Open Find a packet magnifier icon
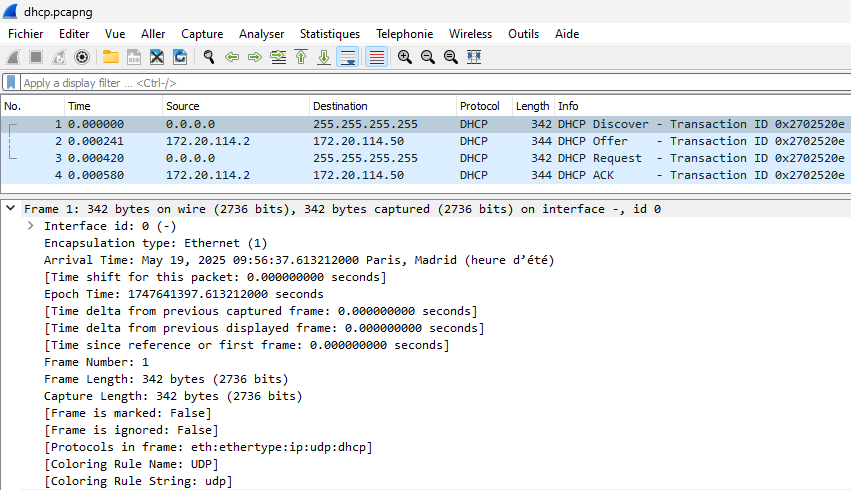The height and width of the screenshot is (490, 851). 208,57
